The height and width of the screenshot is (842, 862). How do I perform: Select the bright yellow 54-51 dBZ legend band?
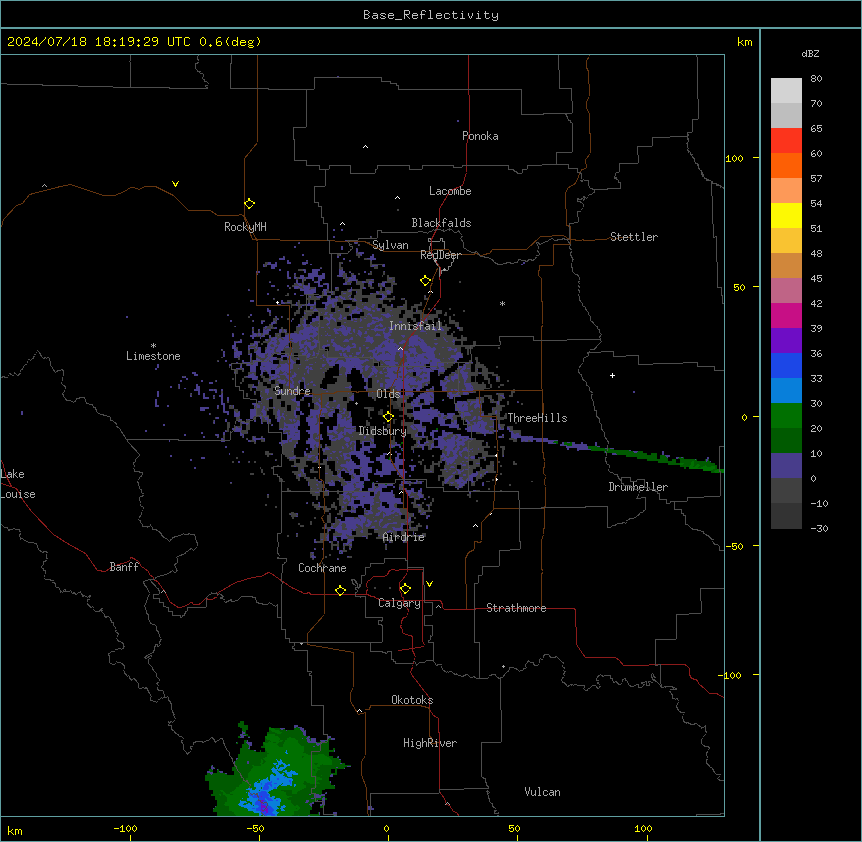[786, 215]
